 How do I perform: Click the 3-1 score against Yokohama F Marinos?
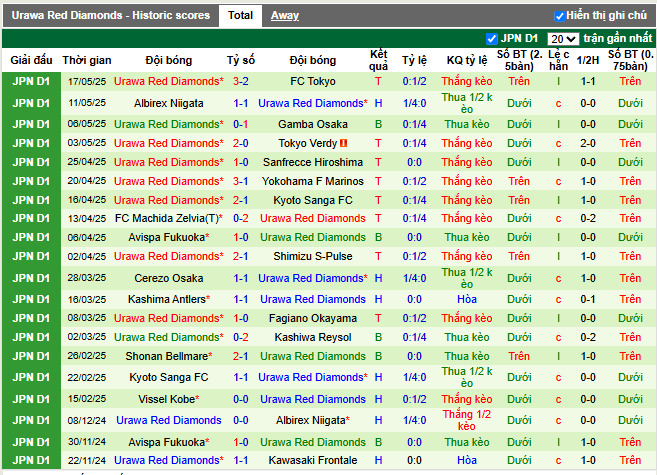point(241,181)
